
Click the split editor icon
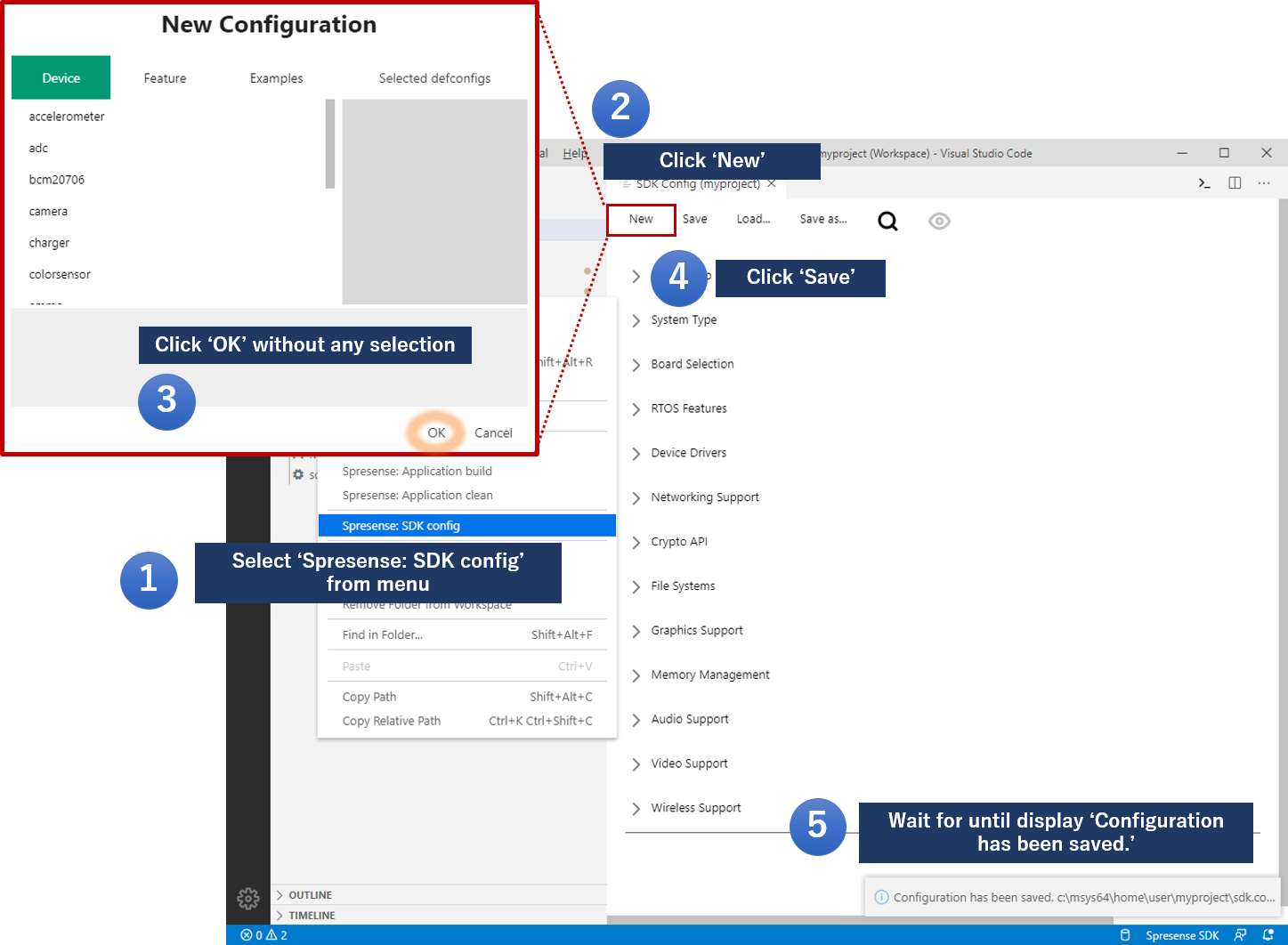pyautogui.click(x=1235, y=182)
